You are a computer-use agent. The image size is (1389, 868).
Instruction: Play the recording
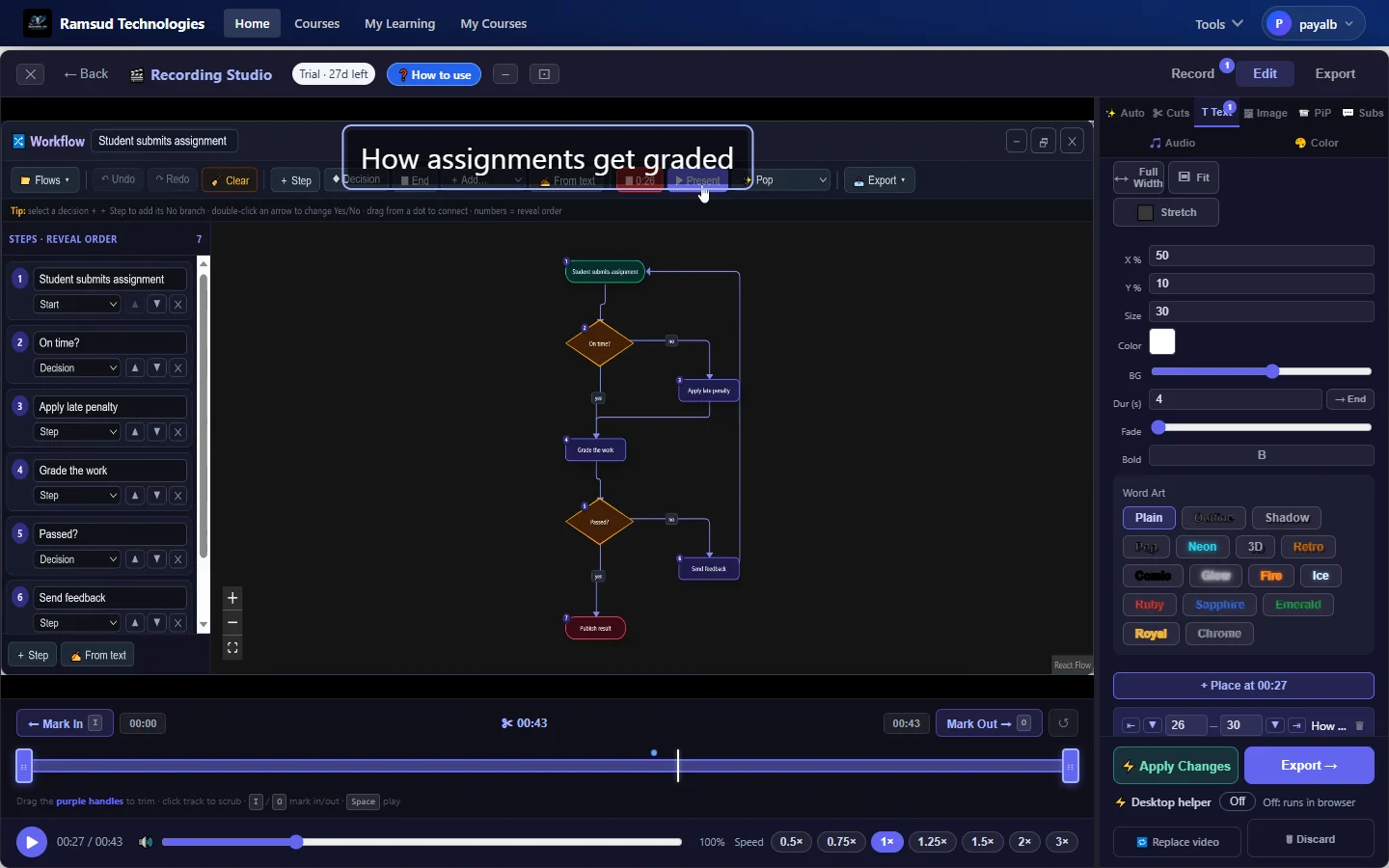tap(32, 842)
